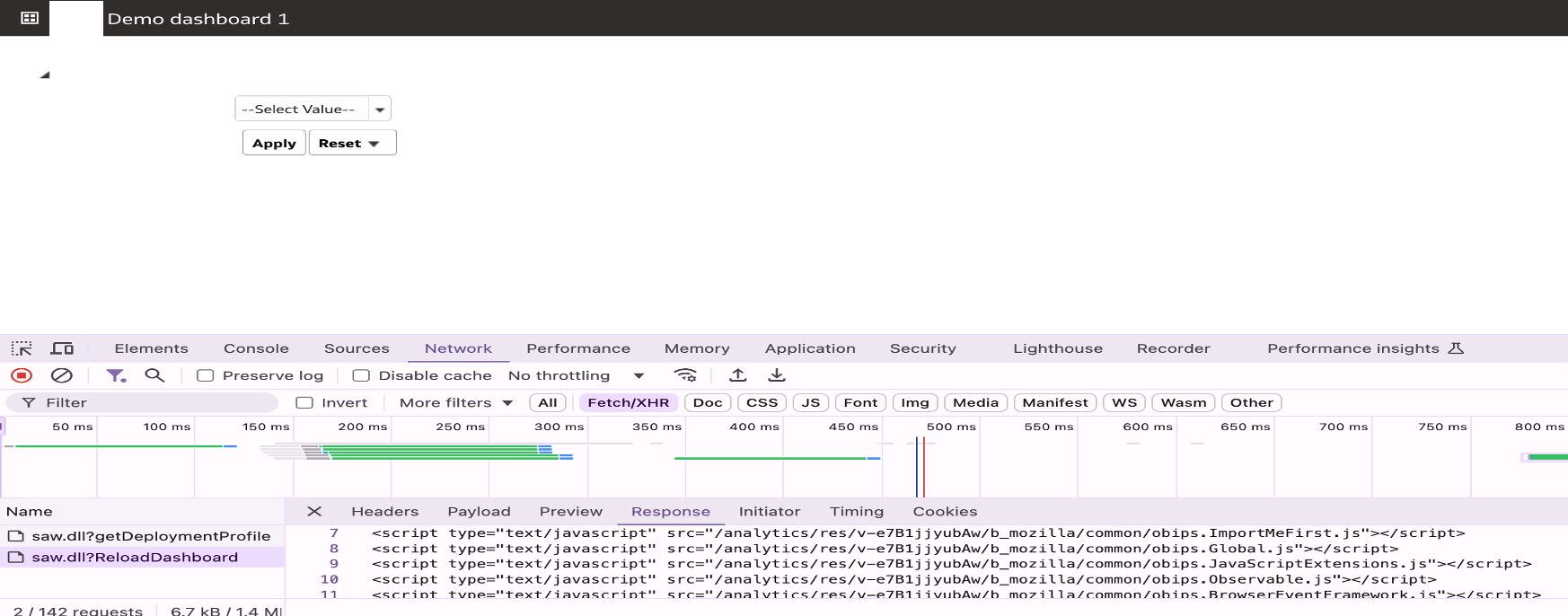
Task: Expand the More filters dropdown
Action: tap(456, 402)
